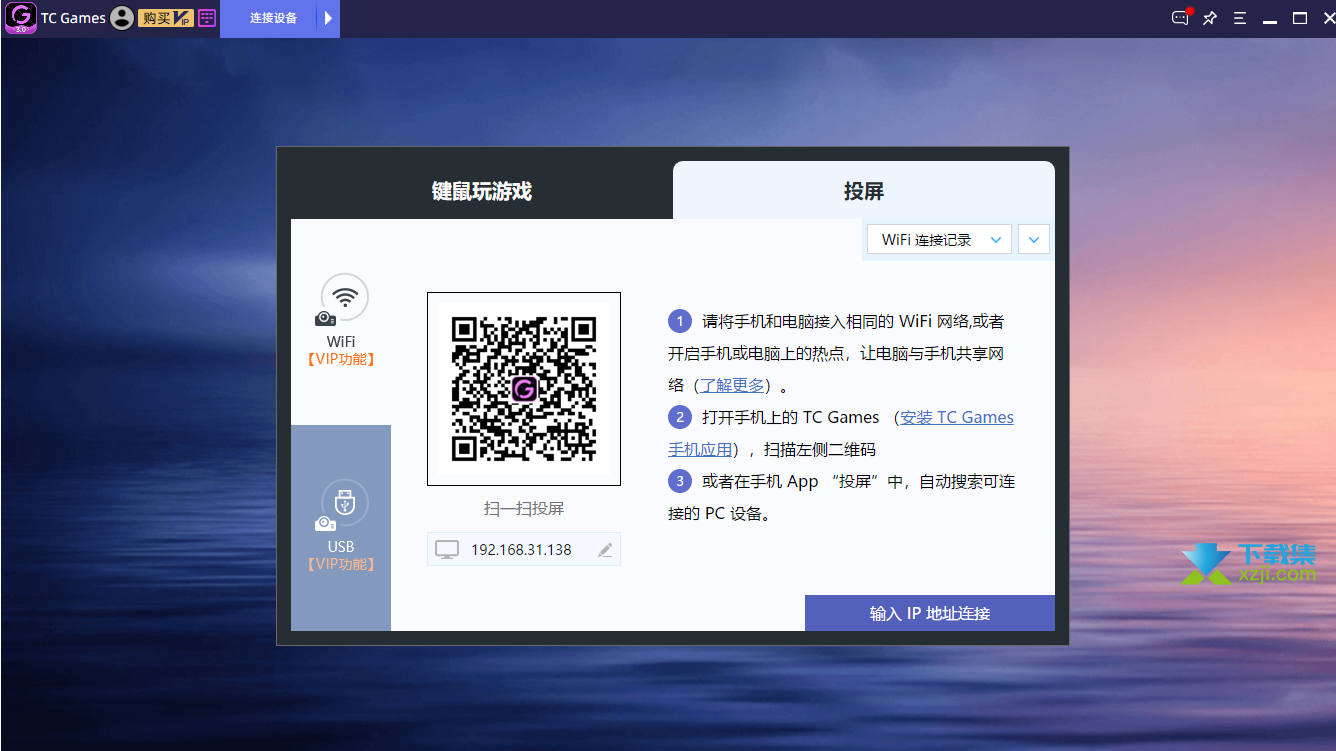
Task: Open the WiFi 连接记录 dropdown
Action: coord(940,240)
